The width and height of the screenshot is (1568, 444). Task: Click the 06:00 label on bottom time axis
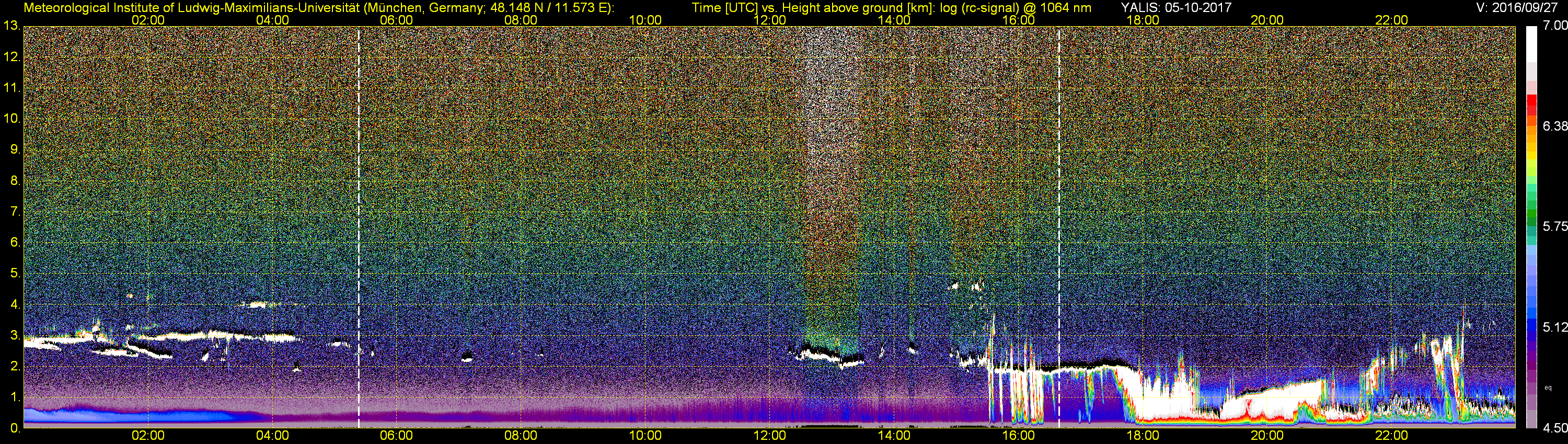(396, 436)
